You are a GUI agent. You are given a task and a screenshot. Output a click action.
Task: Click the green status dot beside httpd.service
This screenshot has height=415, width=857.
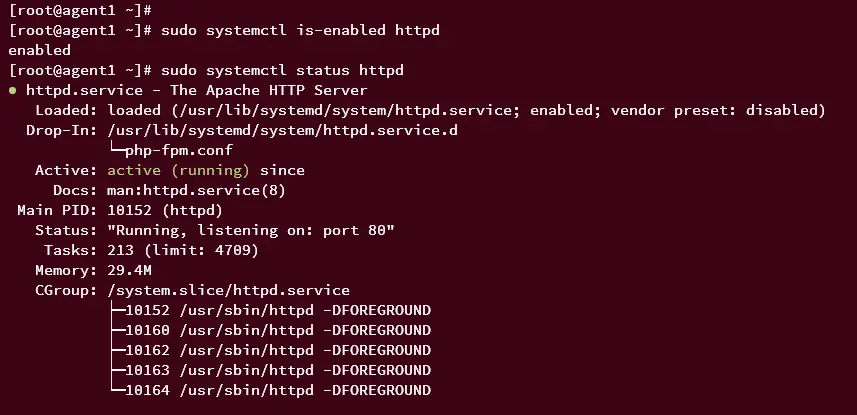[x=13, y=91]
